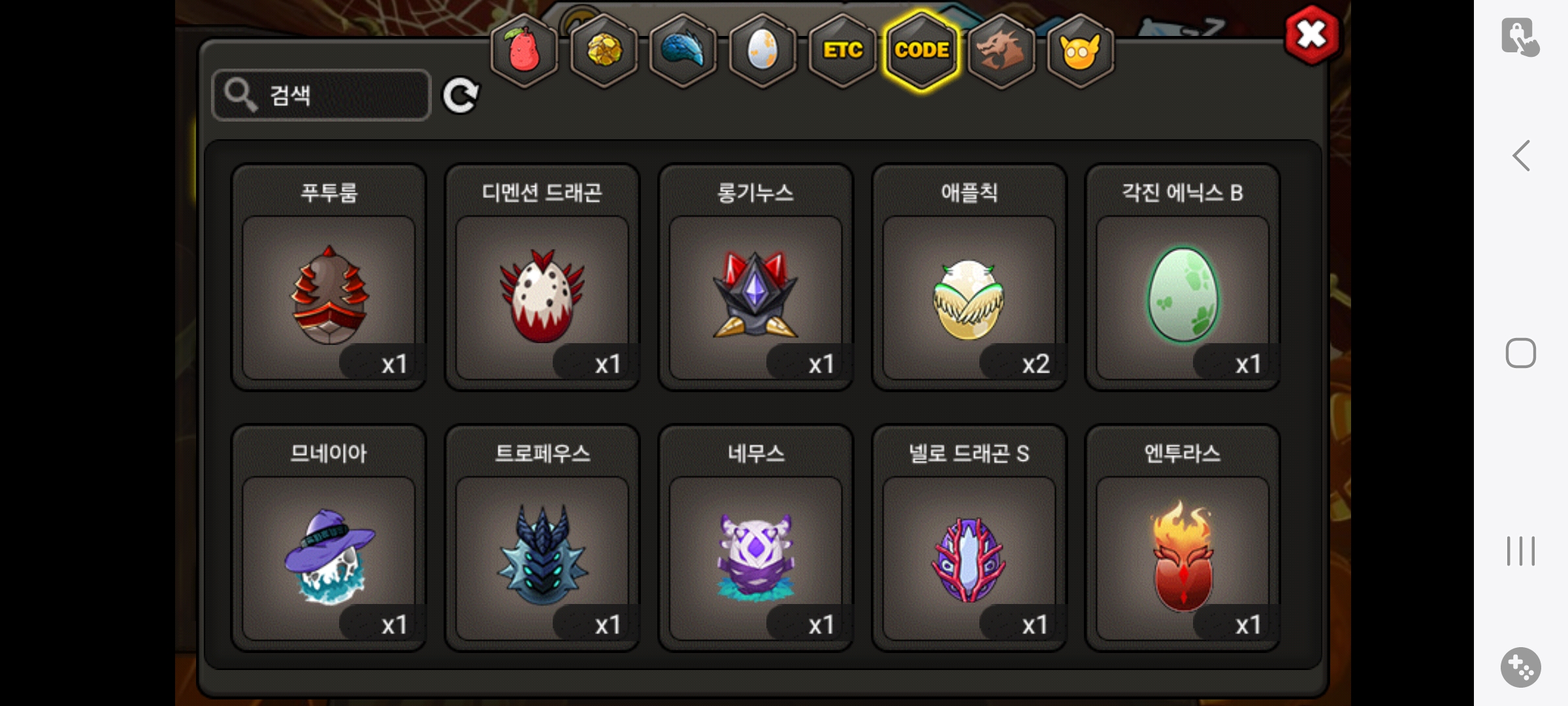Close the inventory panel with red X
This screenshot has height=706, width=1568.
[x=1311, y=35]
